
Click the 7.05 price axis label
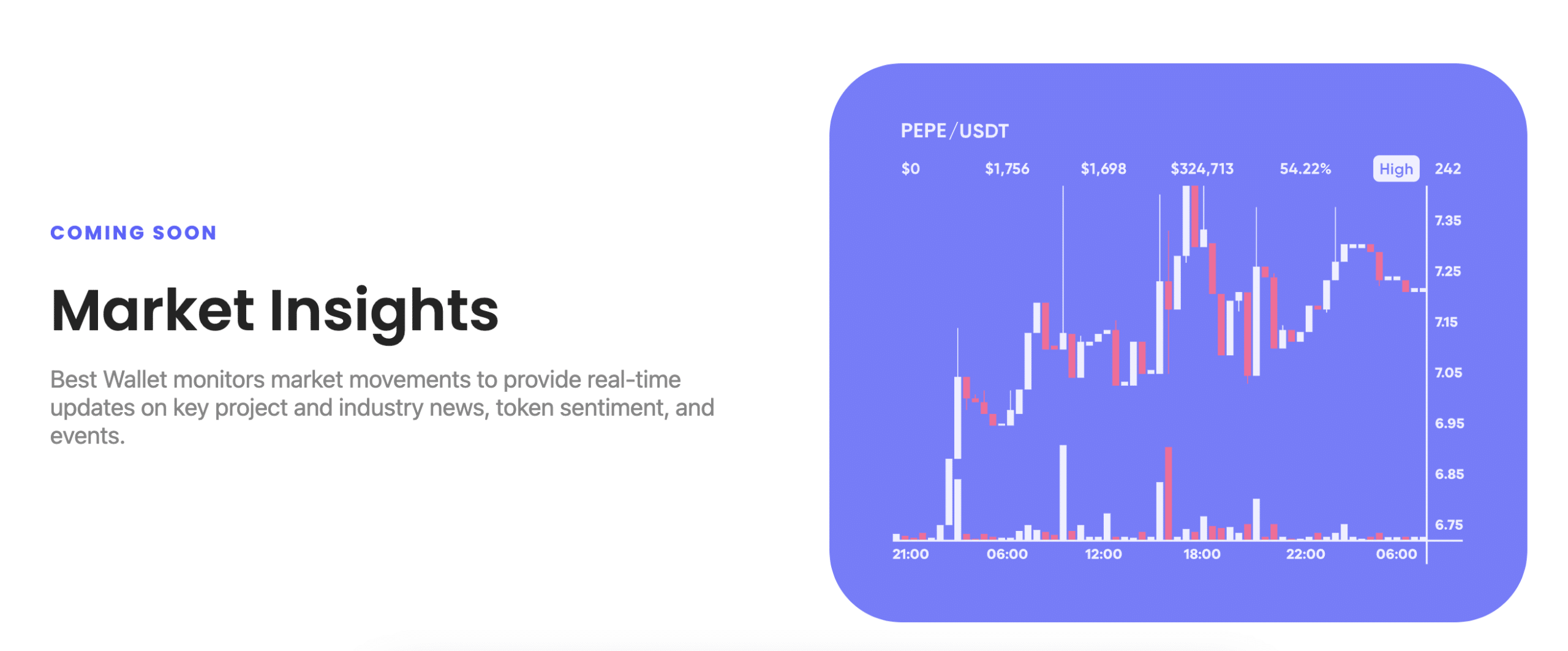coord(1448,372)
